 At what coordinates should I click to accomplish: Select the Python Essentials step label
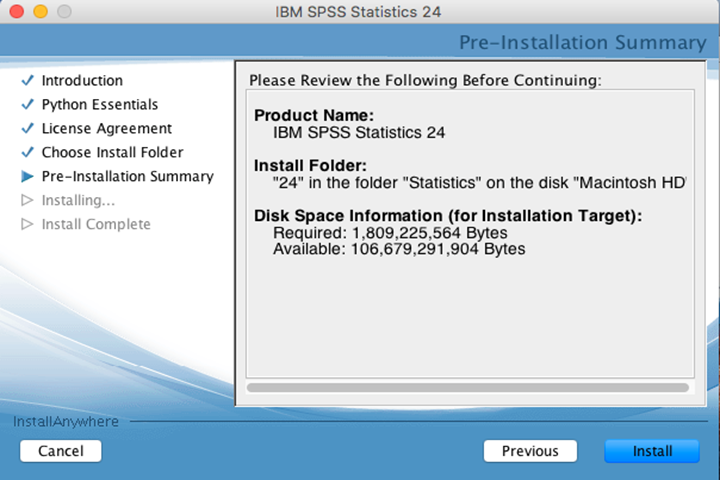tap(100, 105)
